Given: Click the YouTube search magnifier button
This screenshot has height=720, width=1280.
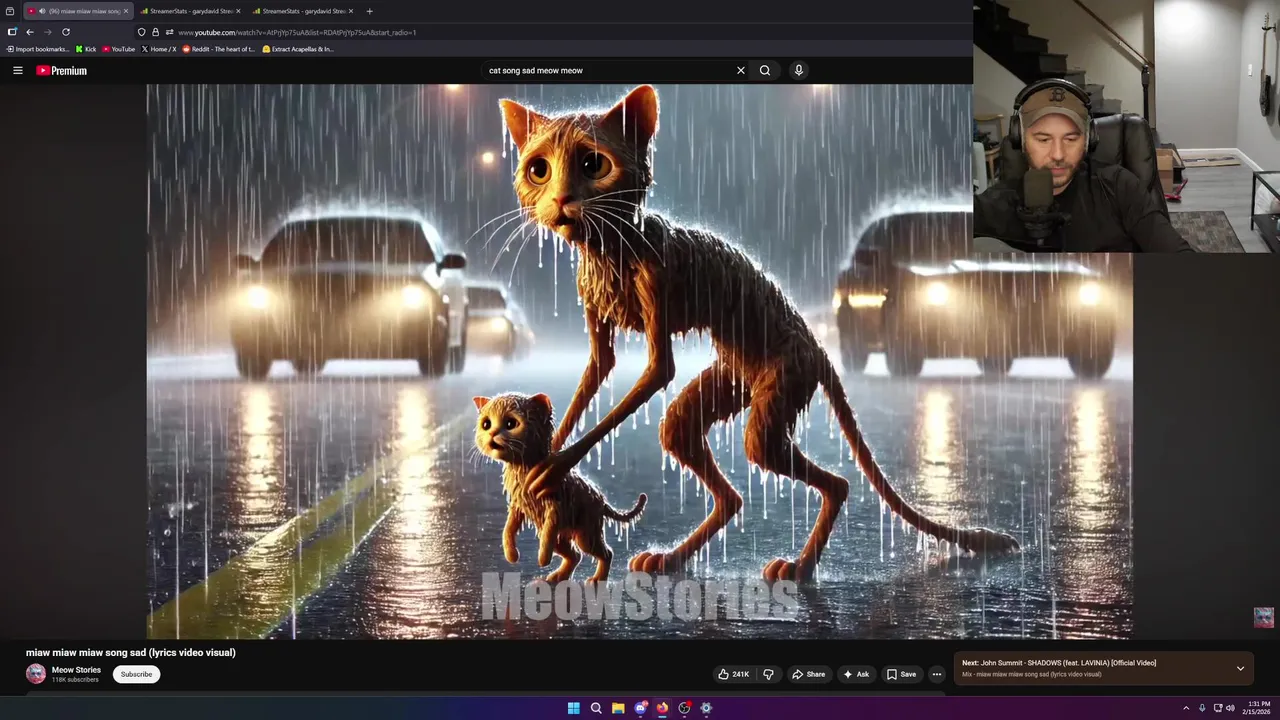Looking at the screenshot, I should 765,70.
